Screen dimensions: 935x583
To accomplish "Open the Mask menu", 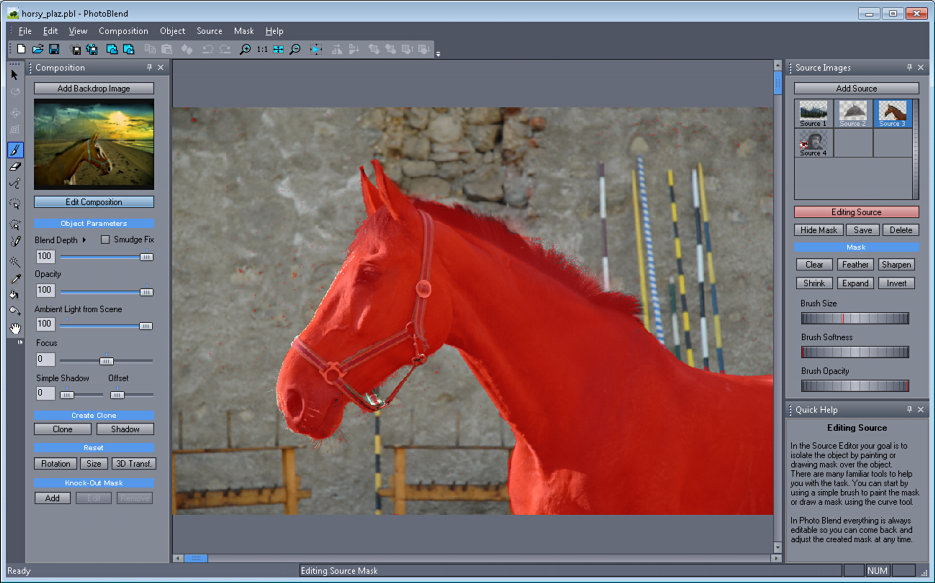I will 244,31.
